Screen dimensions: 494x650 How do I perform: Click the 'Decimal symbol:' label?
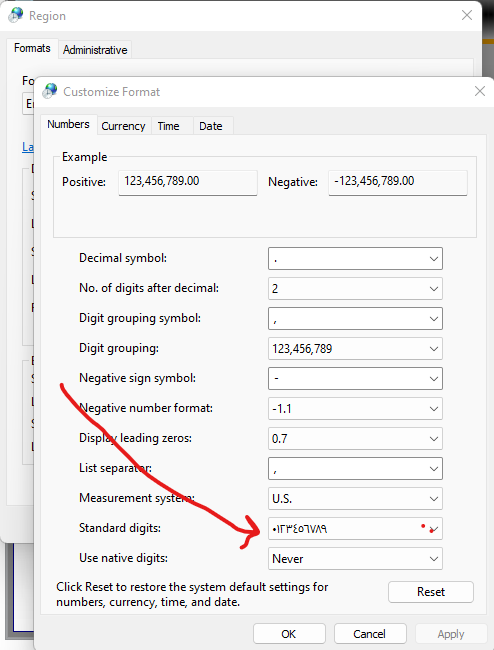pyautogui.click(x=123, y=258)
